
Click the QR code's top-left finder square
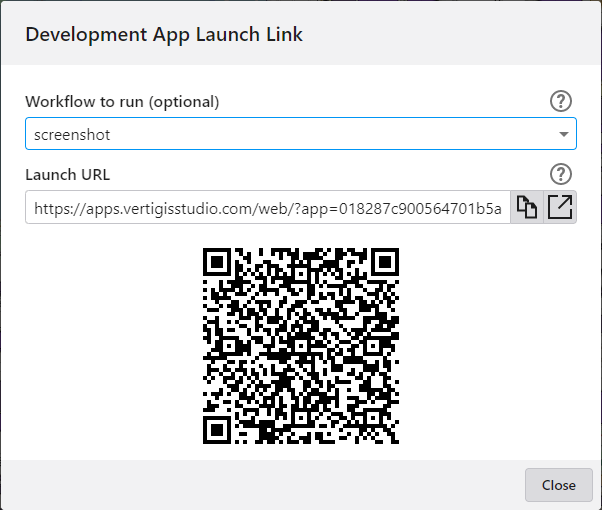219,263
